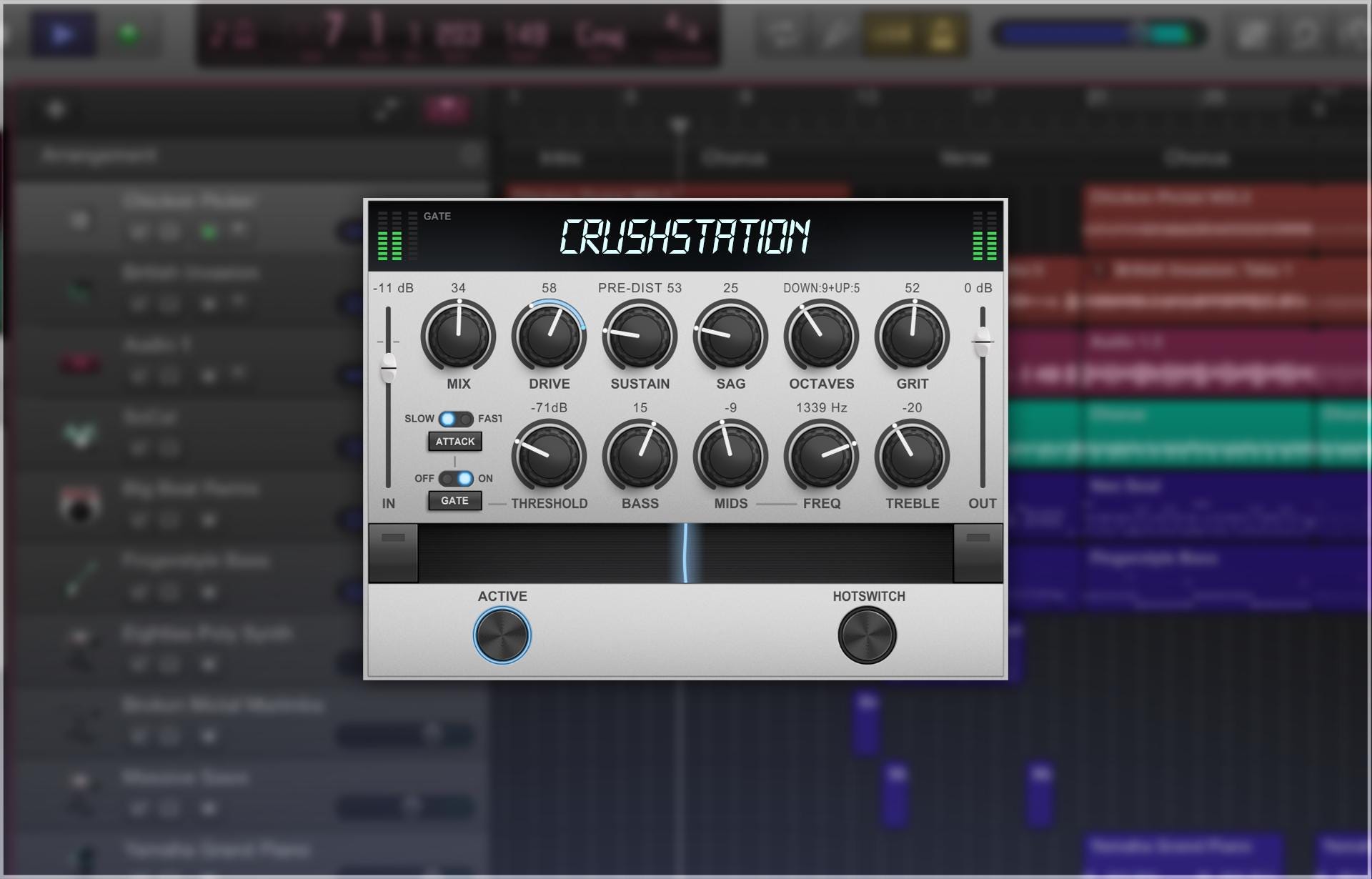The image size is (1372, 879).
Task: Click the sag value 25
Action: pos(730,288)
